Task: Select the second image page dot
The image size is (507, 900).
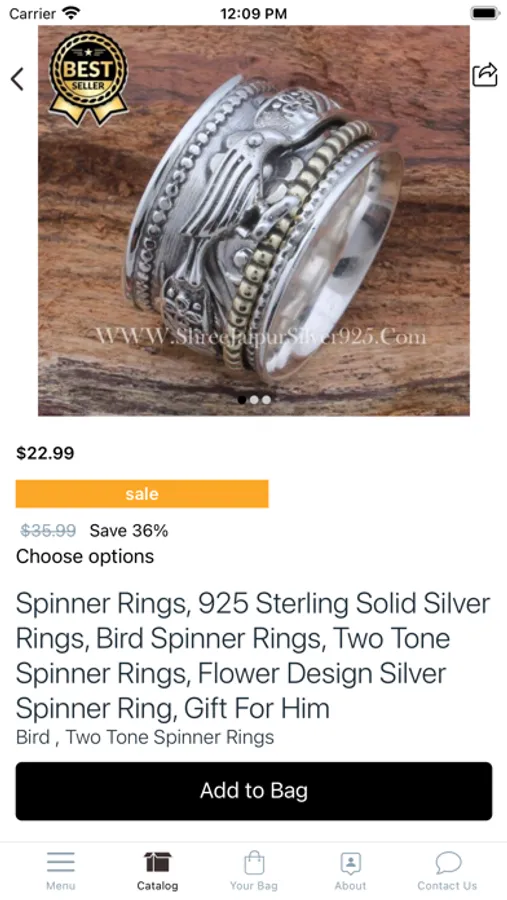Action: click(254, 399)
